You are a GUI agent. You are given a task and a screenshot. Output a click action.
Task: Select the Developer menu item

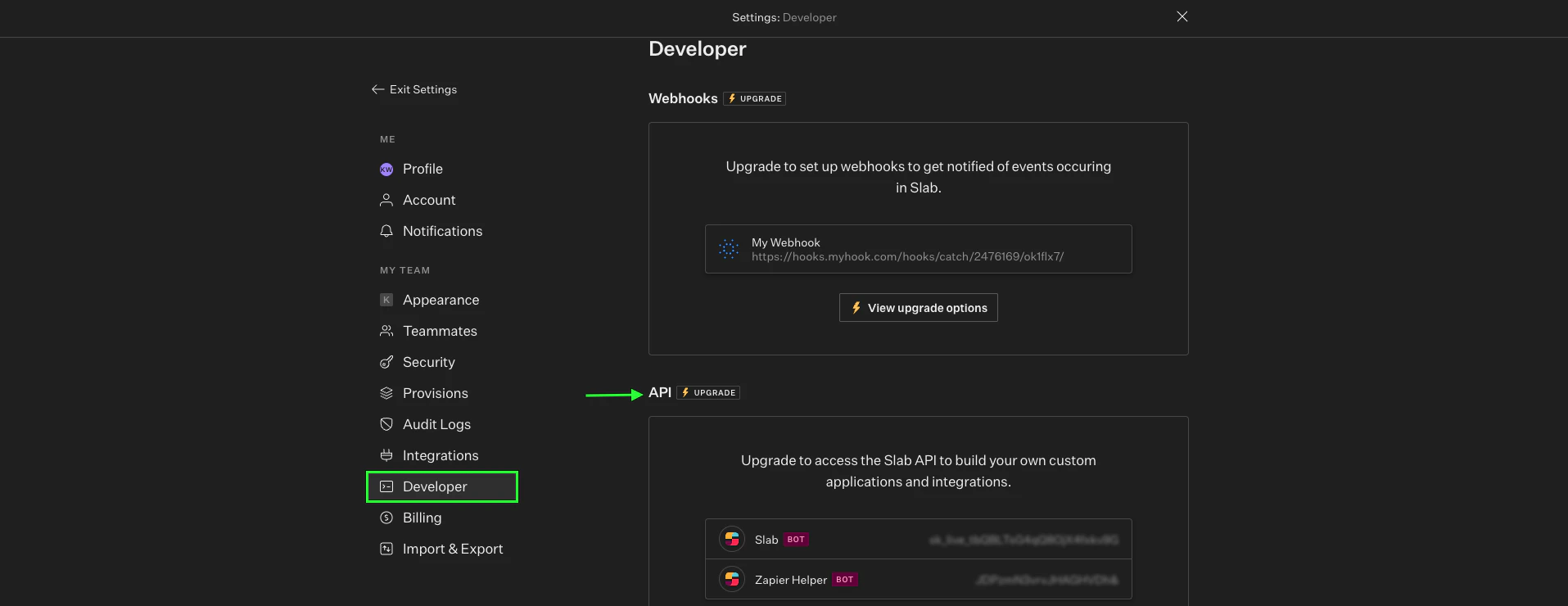pyautogui.click(x=442, y=486)
